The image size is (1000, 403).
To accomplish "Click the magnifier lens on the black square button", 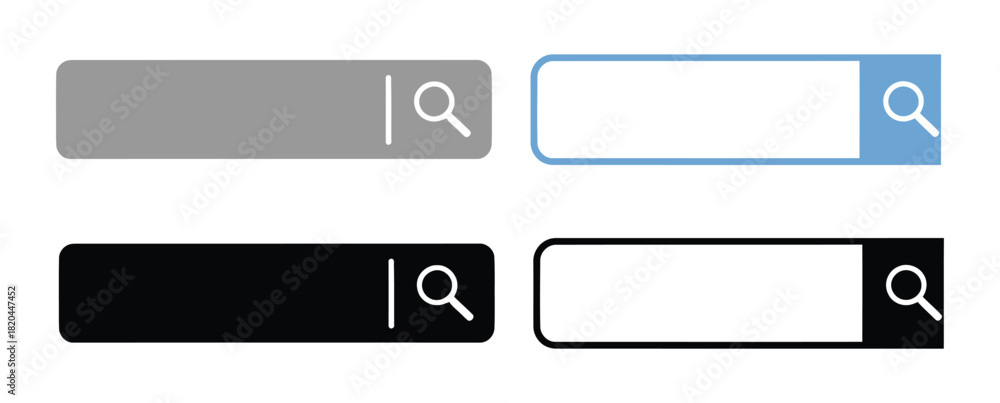I will point(904,284).
